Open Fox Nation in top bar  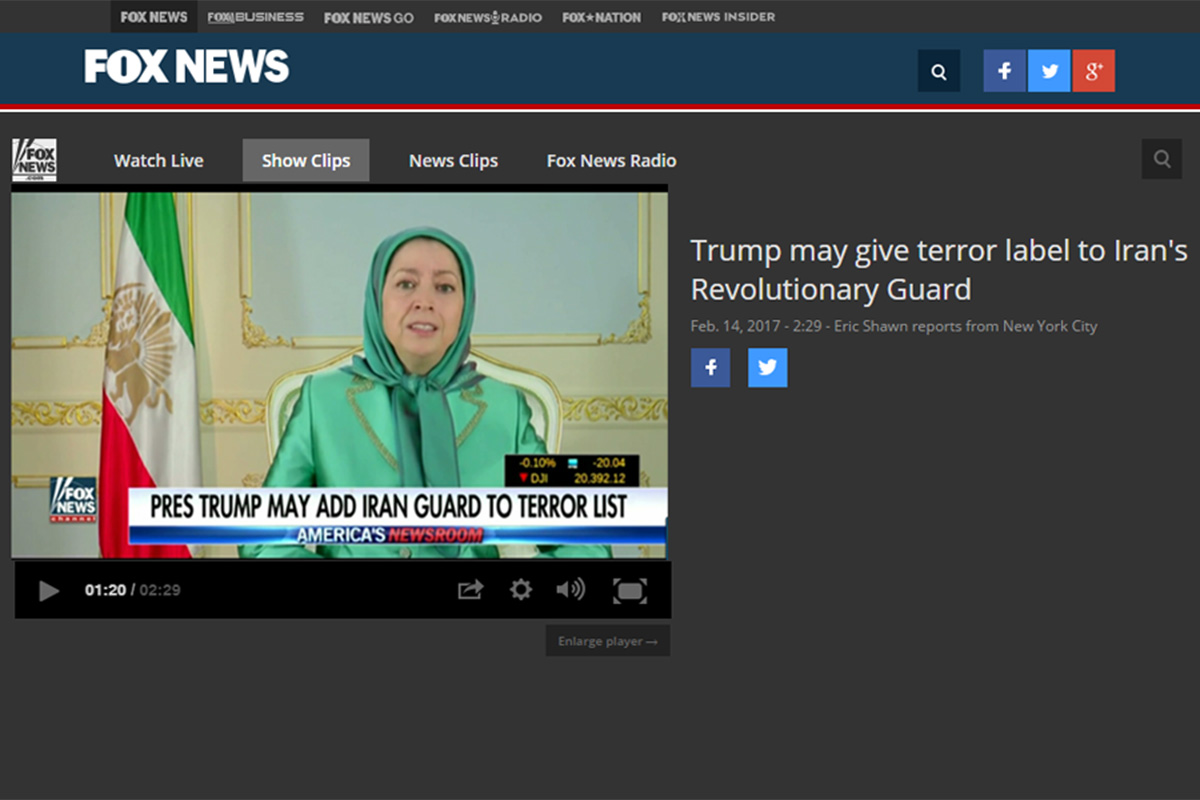601,17
